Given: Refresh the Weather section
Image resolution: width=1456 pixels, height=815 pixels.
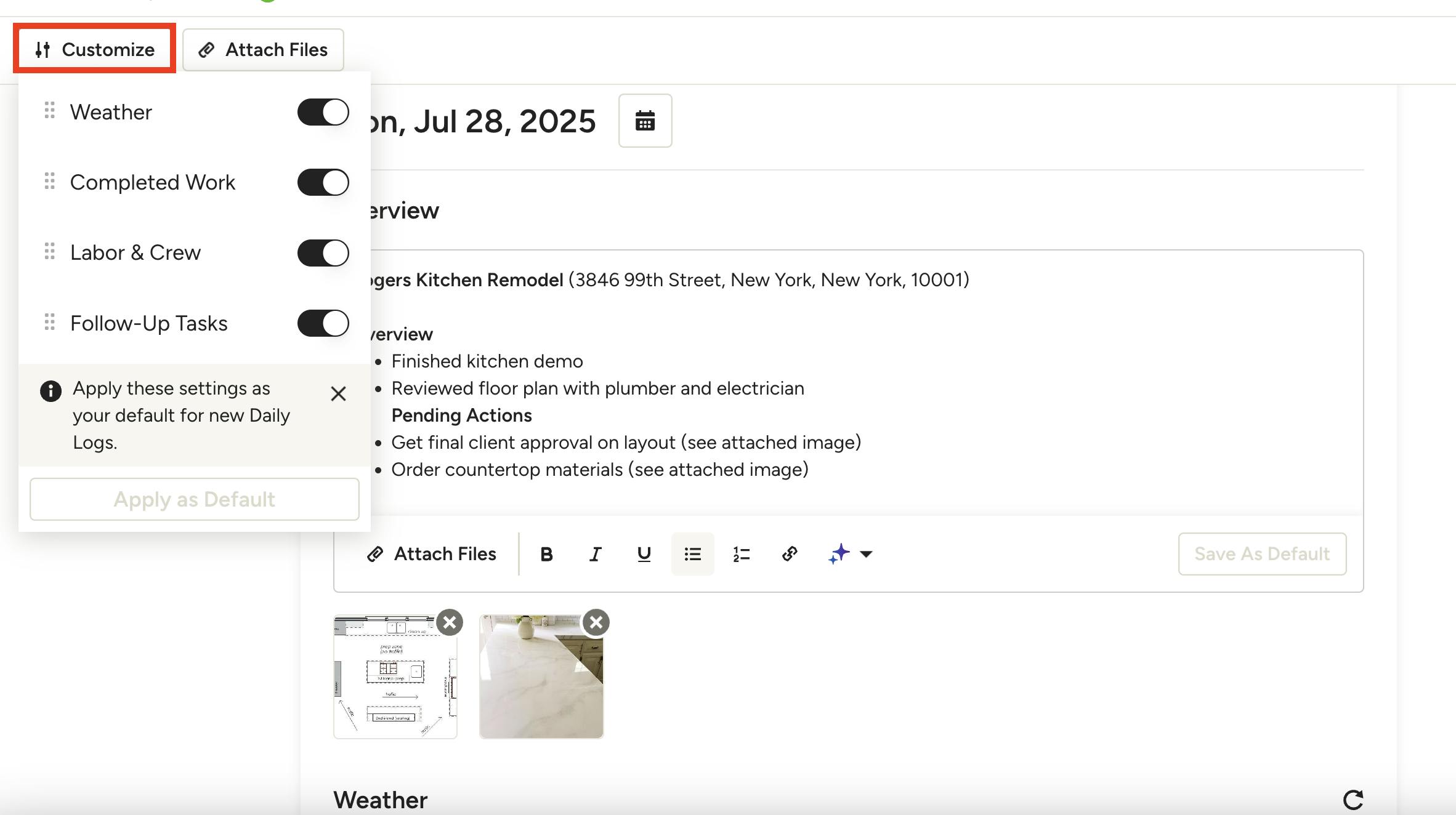Looking at the screenshot, I should click(1353, 800).
